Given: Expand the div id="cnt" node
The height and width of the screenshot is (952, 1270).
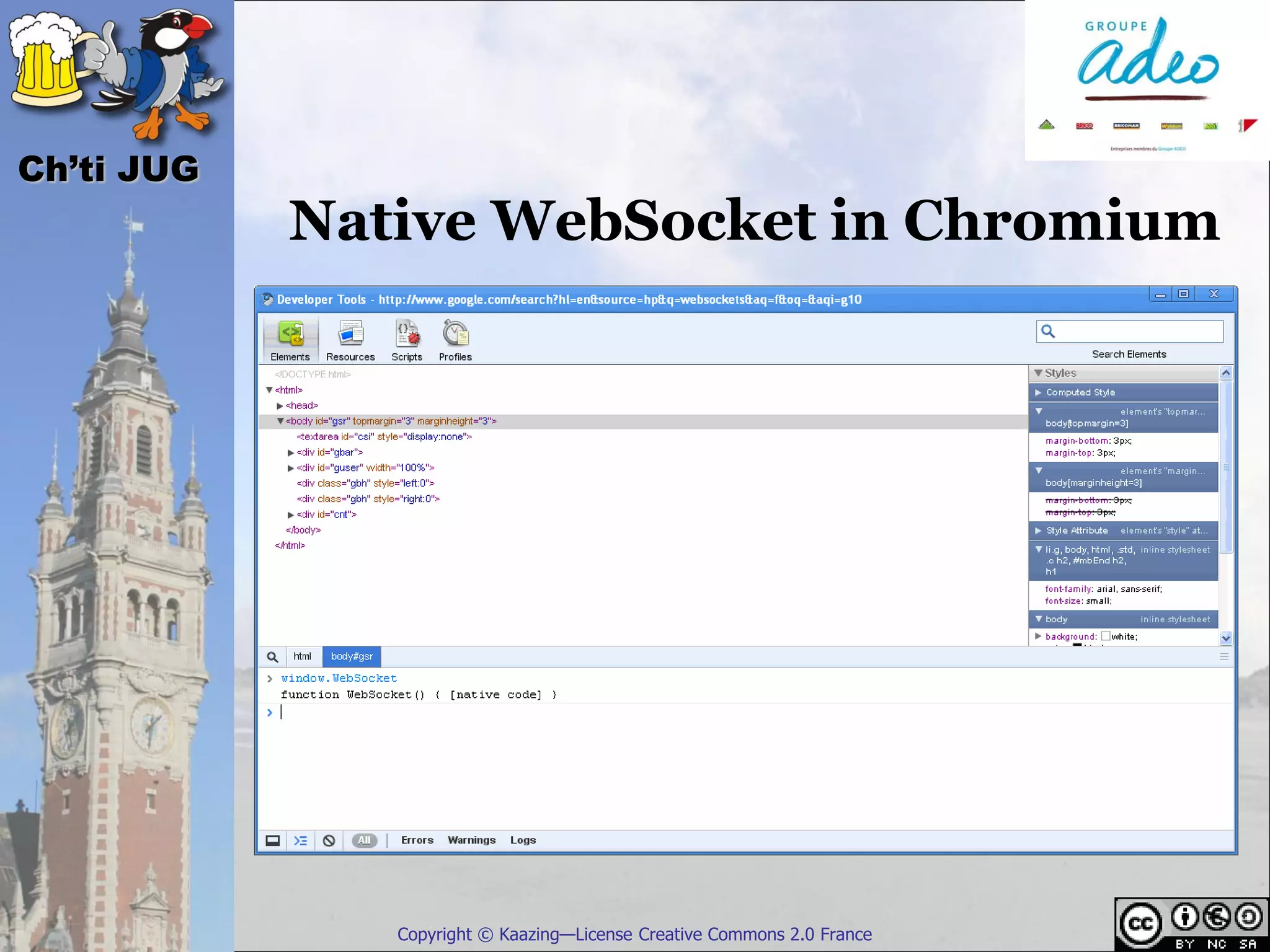Looking at the screenshot, I should click(291, 515).
